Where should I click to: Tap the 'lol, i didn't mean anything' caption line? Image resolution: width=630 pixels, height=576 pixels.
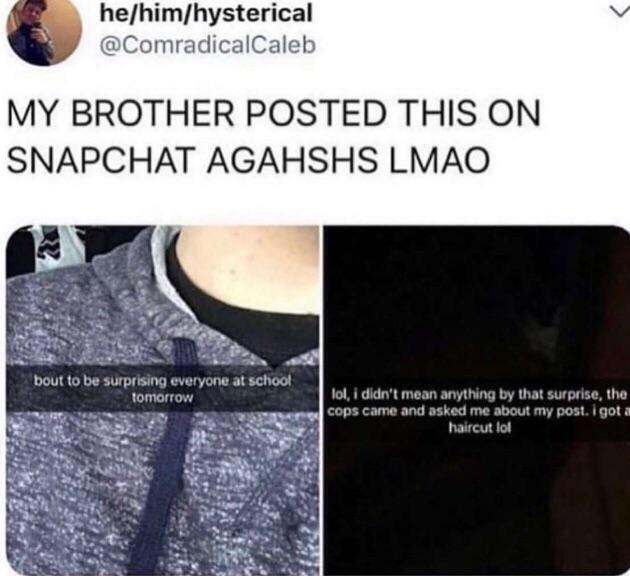coord(478,395)
